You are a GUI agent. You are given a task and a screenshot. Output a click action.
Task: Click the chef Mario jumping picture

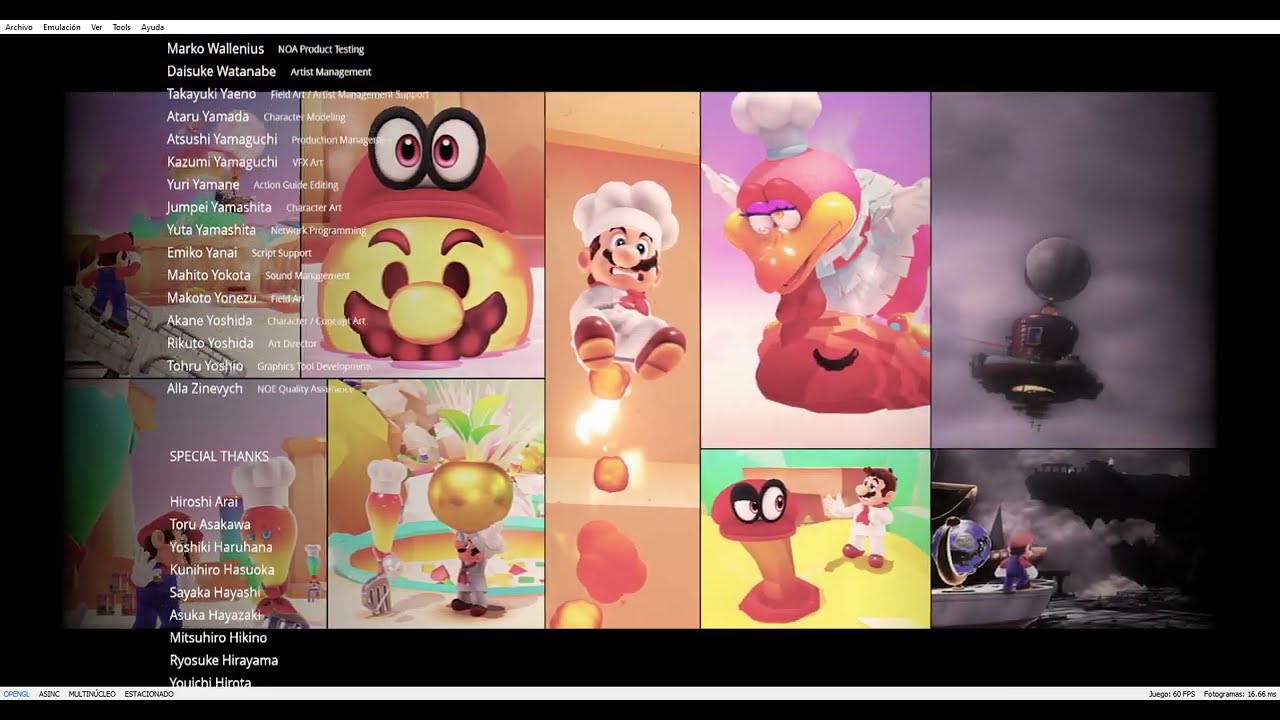click(x=623, y=360)
